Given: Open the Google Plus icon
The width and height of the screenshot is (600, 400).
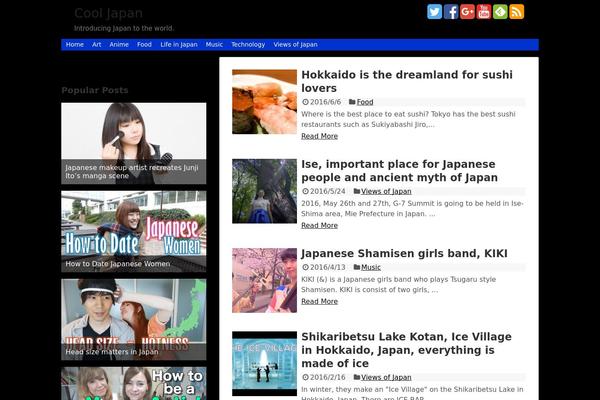Looking at the screenshot, I should [x=467, y=11].
